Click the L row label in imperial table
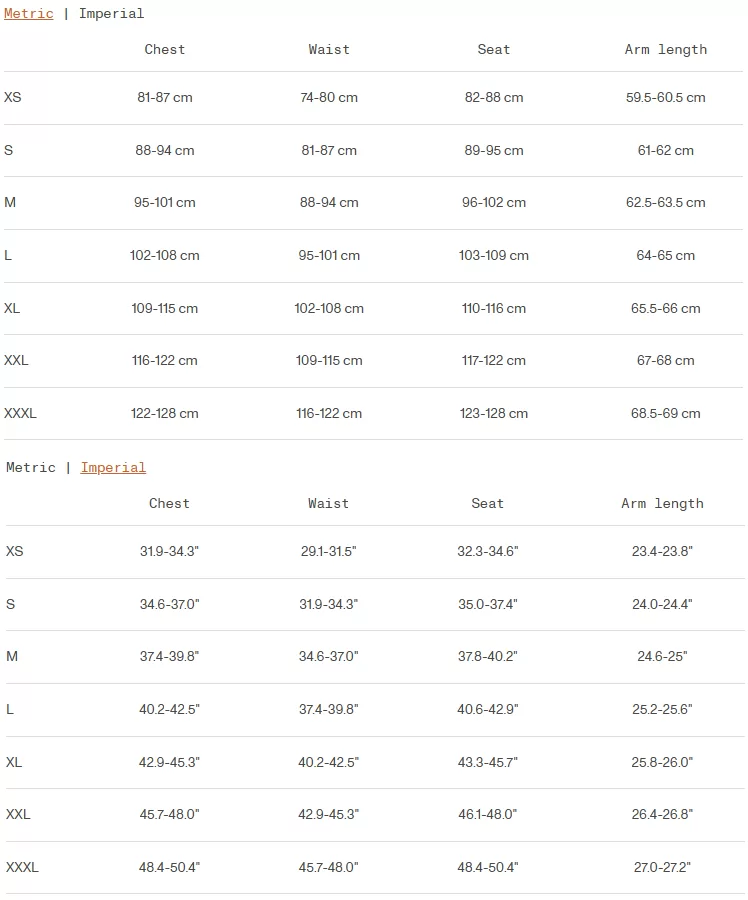748x900 pixels. click(x=10, y=709)
